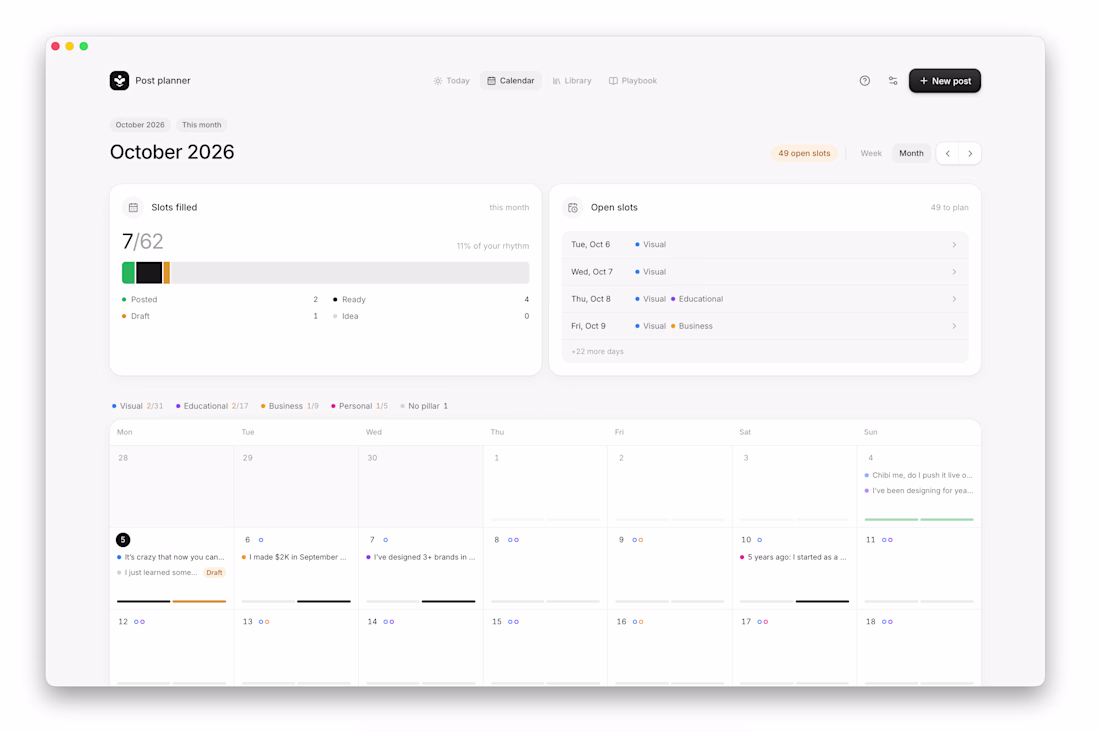The width and height of the screenshot is (1100, 732).
Task: Toggle the Visual pillar filter
Action: coord(138,406)
